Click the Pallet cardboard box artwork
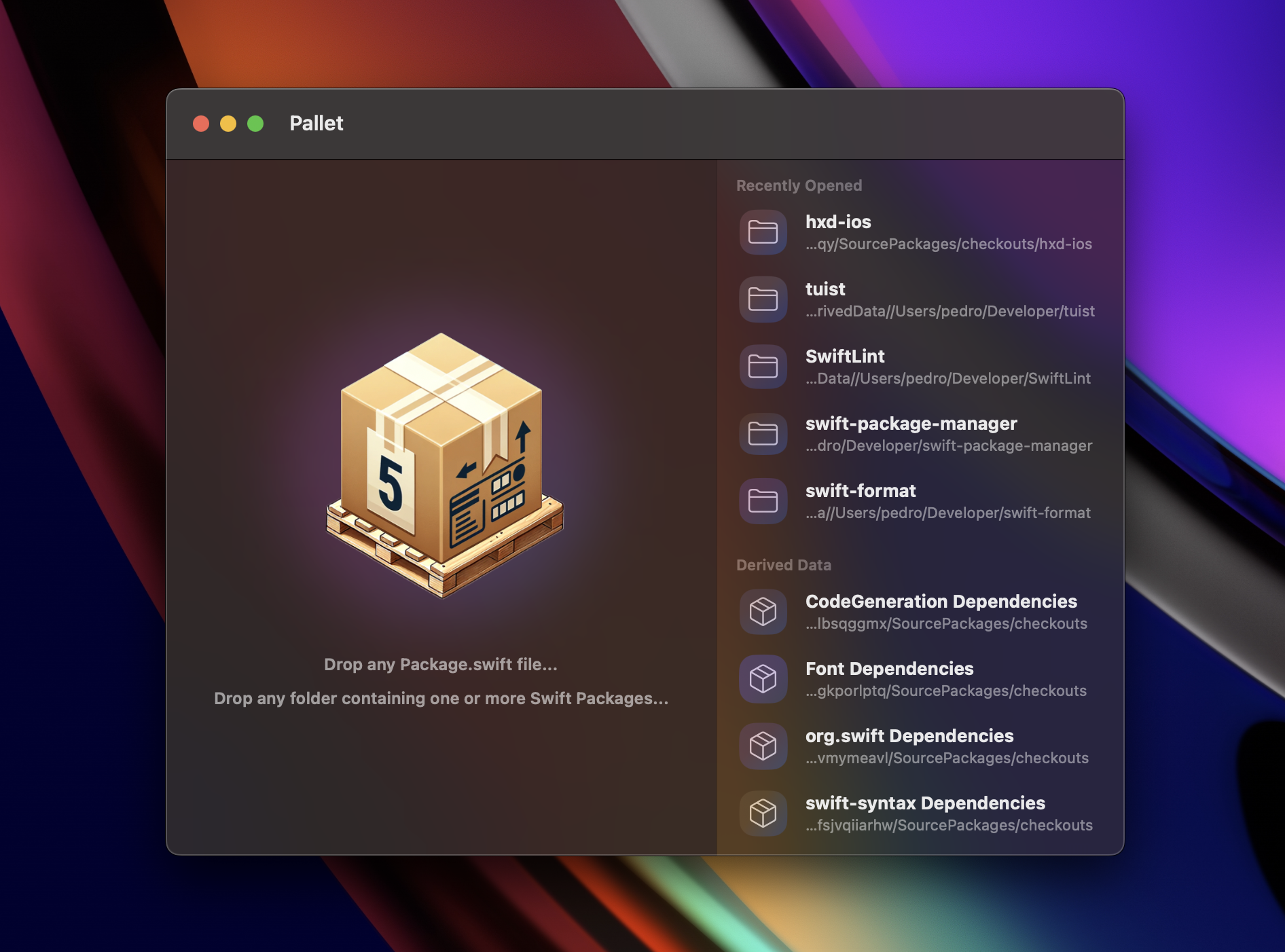Image resolution: width=1285 pixels, height=952 pixels. click(x=444, y=465)
